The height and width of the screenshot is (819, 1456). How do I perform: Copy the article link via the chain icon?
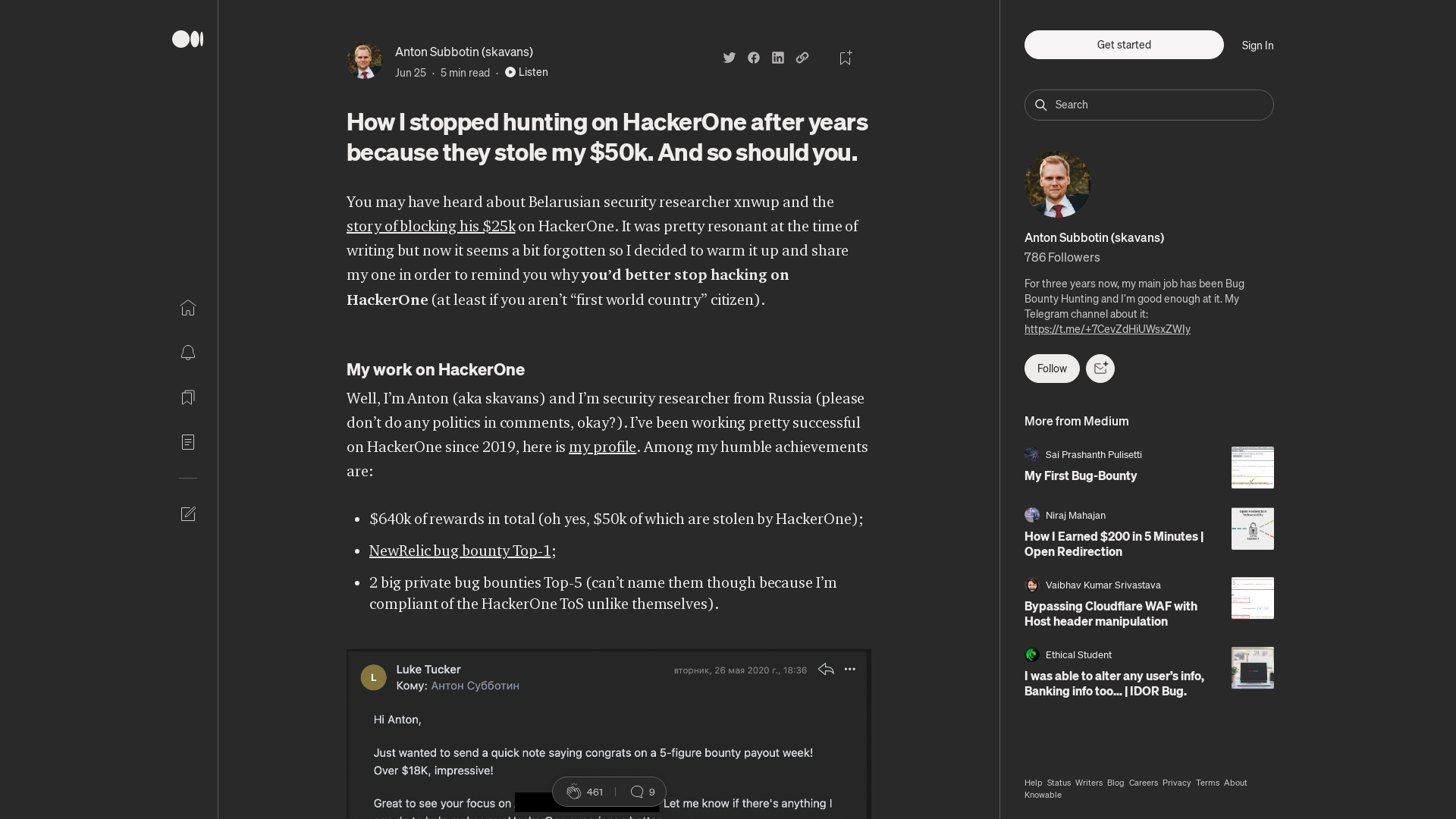(802, 58)
